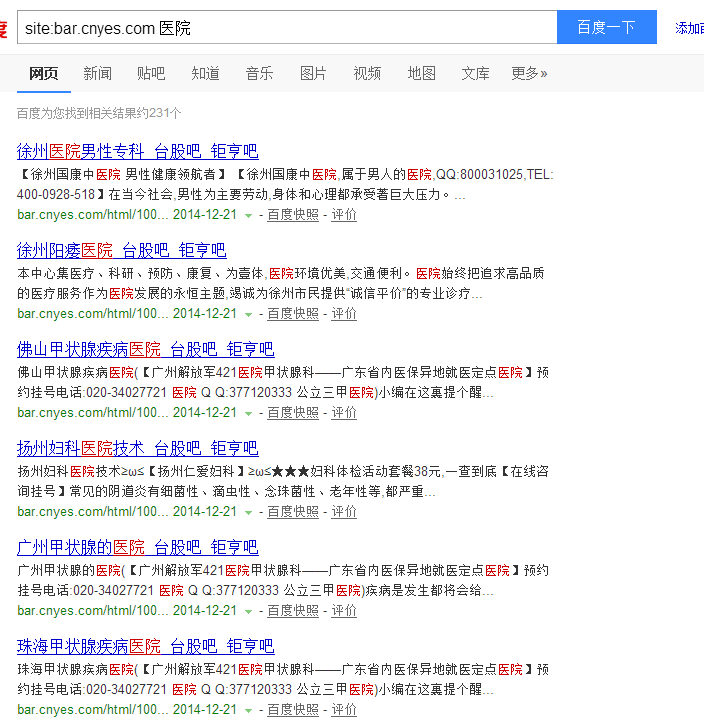Expand green arrow under 珠海甲状腺疾病医院 result
Viewport: 704px width, 718px height.
[249, 710]
